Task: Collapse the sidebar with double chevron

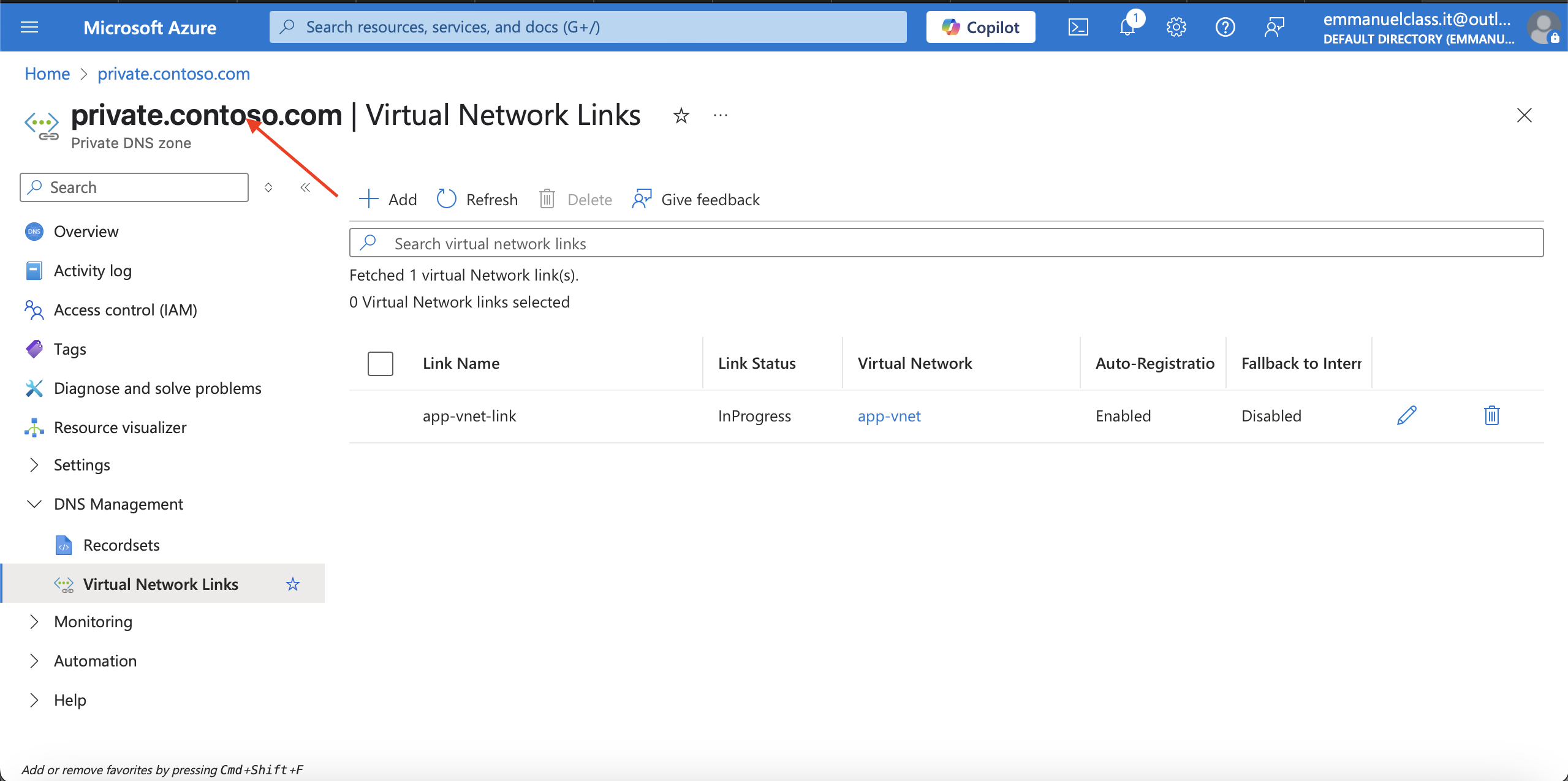Action: tap(305, 187)
